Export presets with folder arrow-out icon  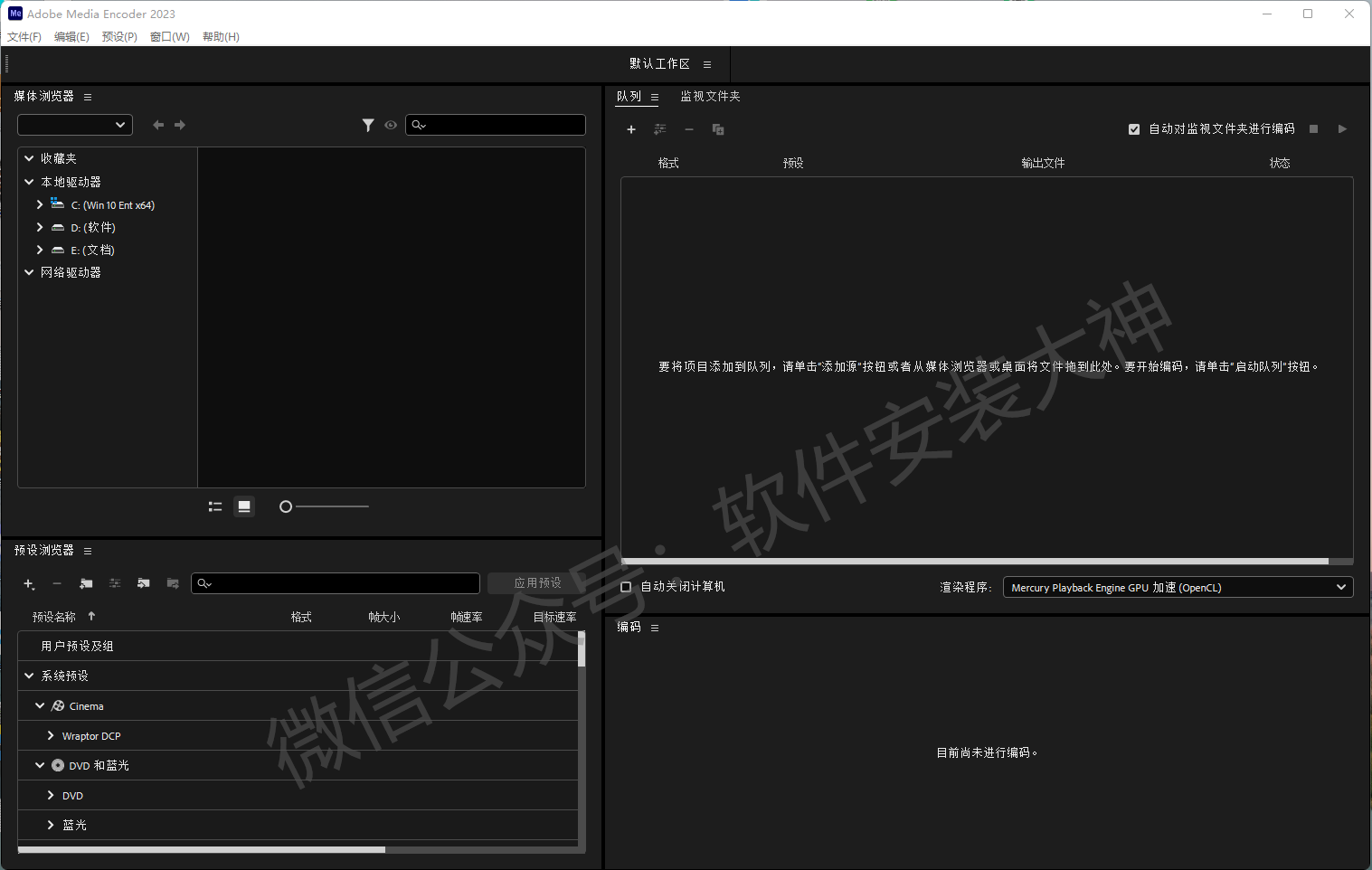[173, 584]
